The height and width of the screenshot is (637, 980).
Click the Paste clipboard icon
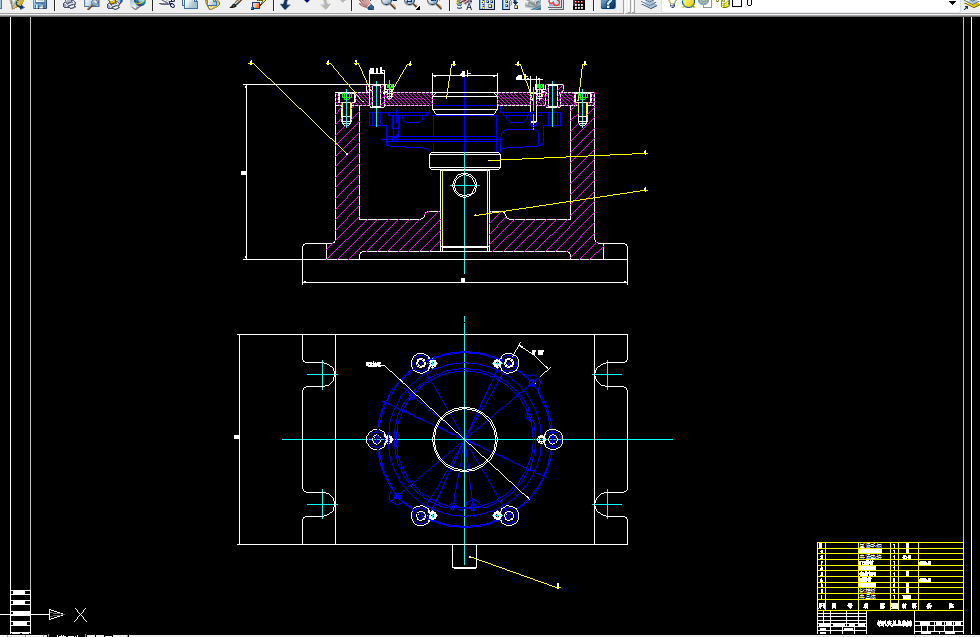pos(212,4)
